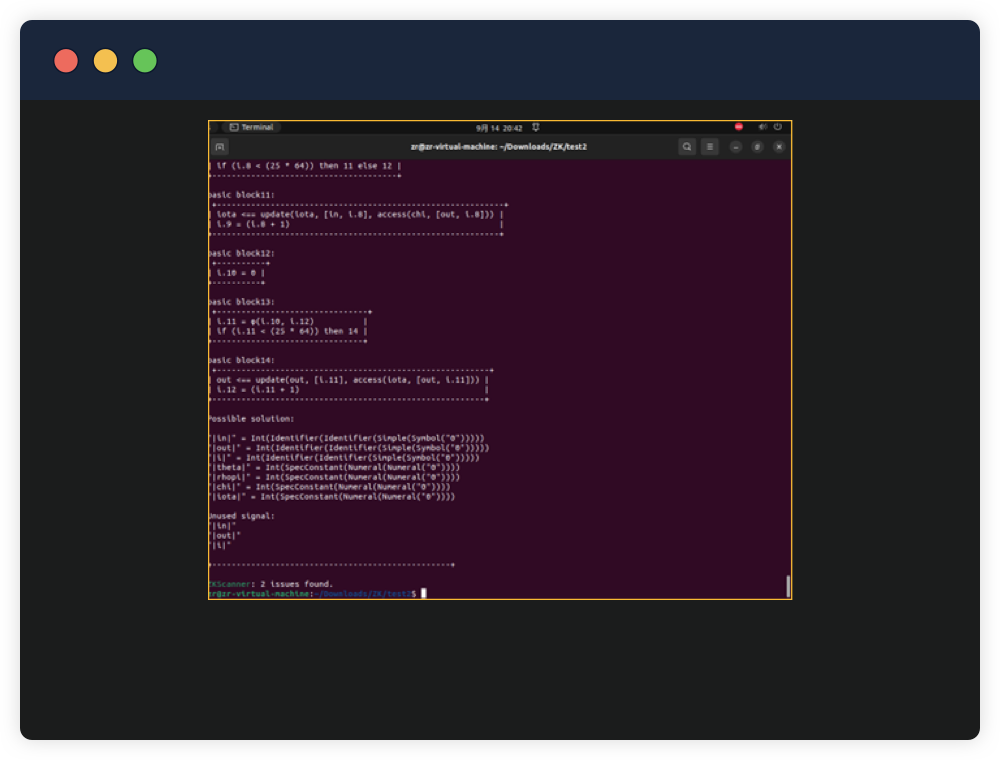
Task: Open the Terminal app menu in top bar
Action: click(252, 127)
